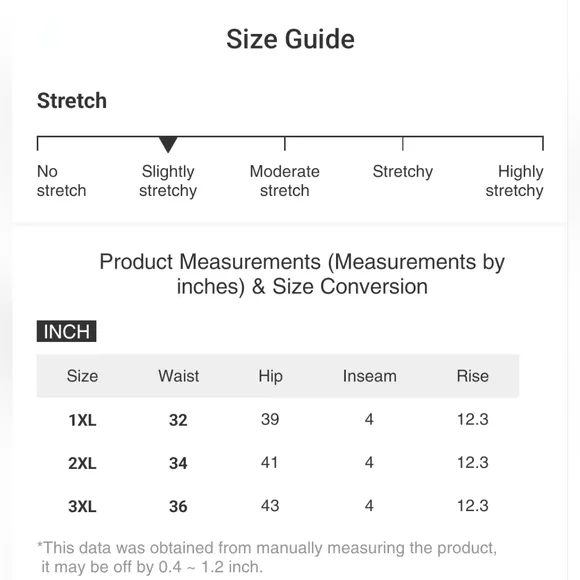Select the 'Slightly stretchy' scale label
The width and height of the screenshot is (580, 580).
tap(168, 181)
